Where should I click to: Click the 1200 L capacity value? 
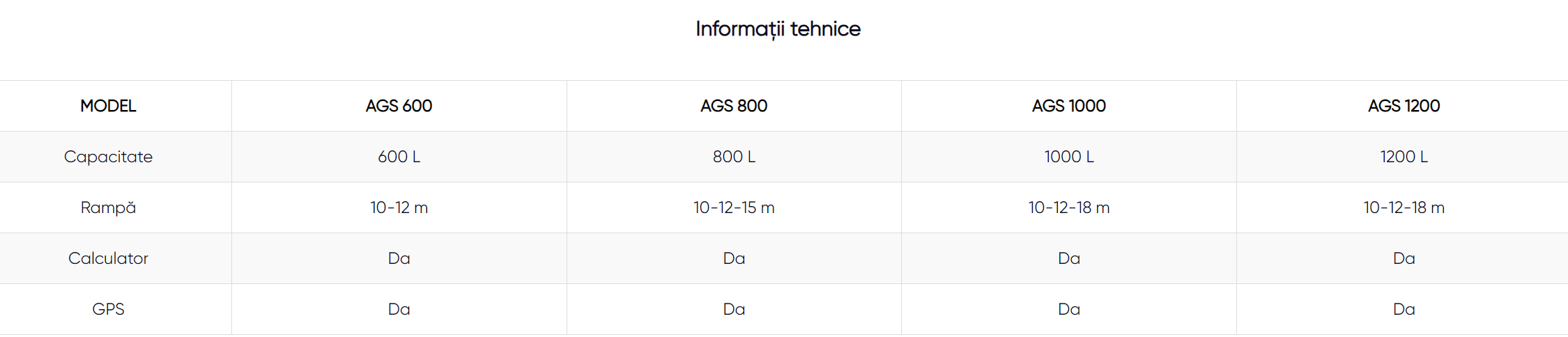pyautogui.click(x=1404, y=157)
